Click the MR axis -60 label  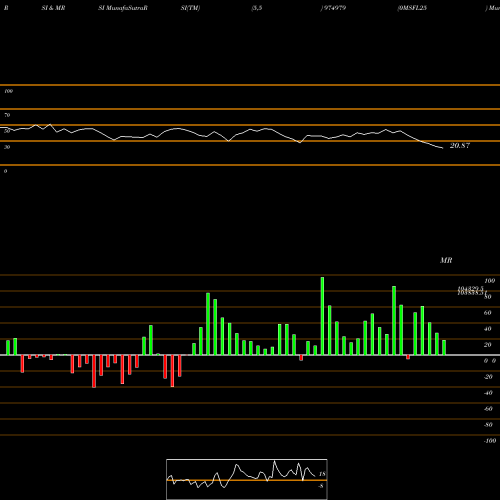[x=488, y=409]
